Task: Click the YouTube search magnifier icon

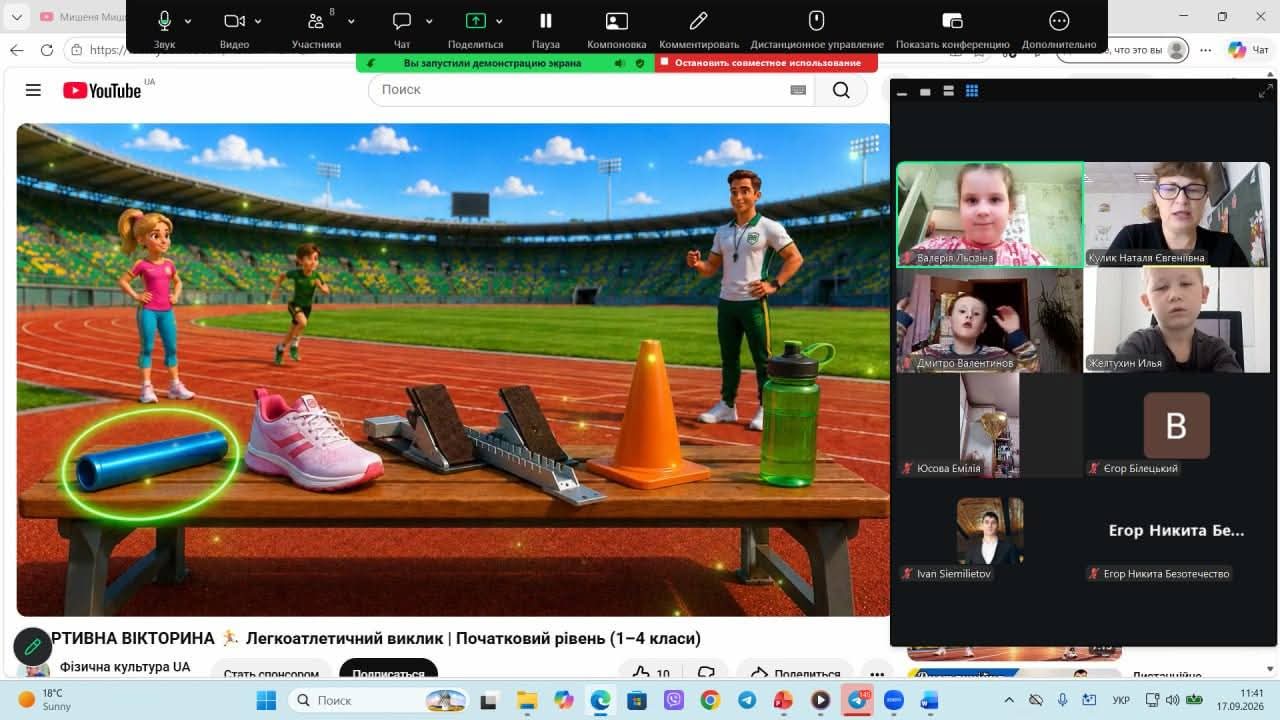Action: coord(841,90)
